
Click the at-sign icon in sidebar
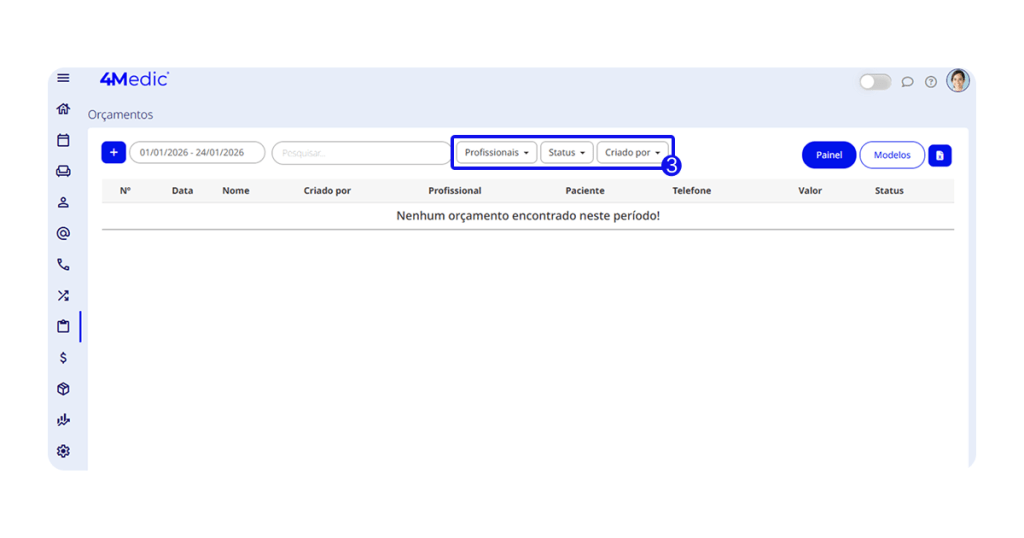click(x=63, y=233)
